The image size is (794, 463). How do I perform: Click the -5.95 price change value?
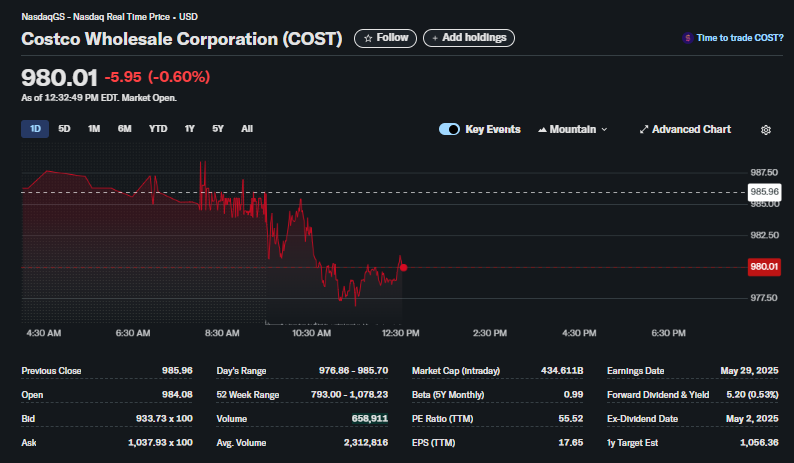[x=123, y=77]
